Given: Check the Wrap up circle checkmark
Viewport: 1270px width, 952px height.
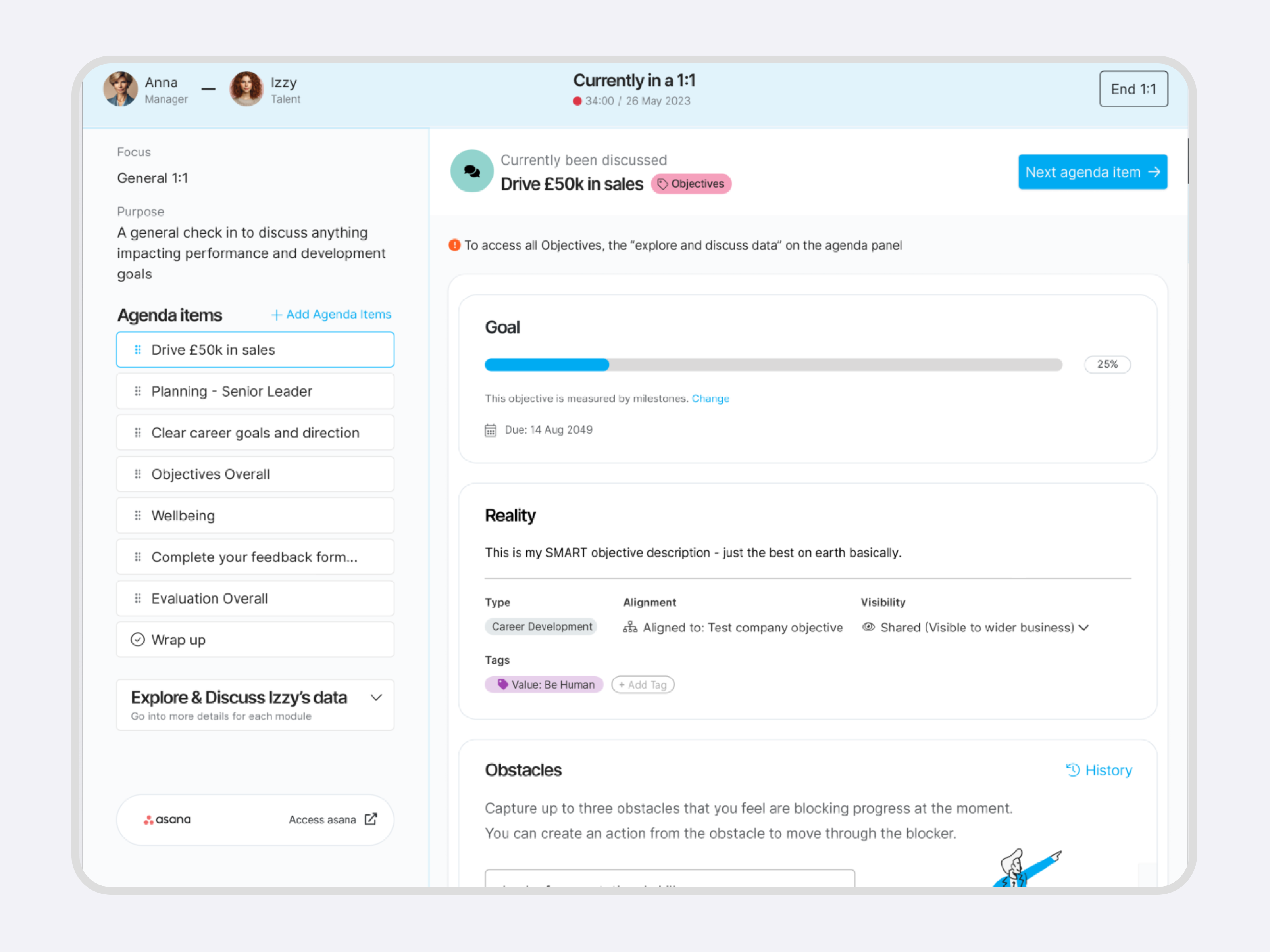Looking at the screenshot, I should (x=138, y=639).
